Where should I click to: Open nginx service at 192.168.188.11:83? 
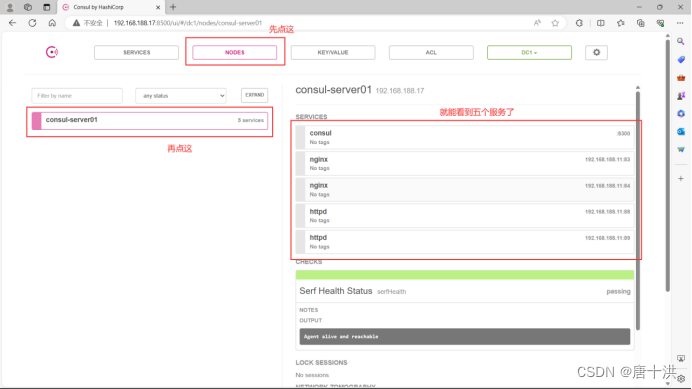coord(465,163)
